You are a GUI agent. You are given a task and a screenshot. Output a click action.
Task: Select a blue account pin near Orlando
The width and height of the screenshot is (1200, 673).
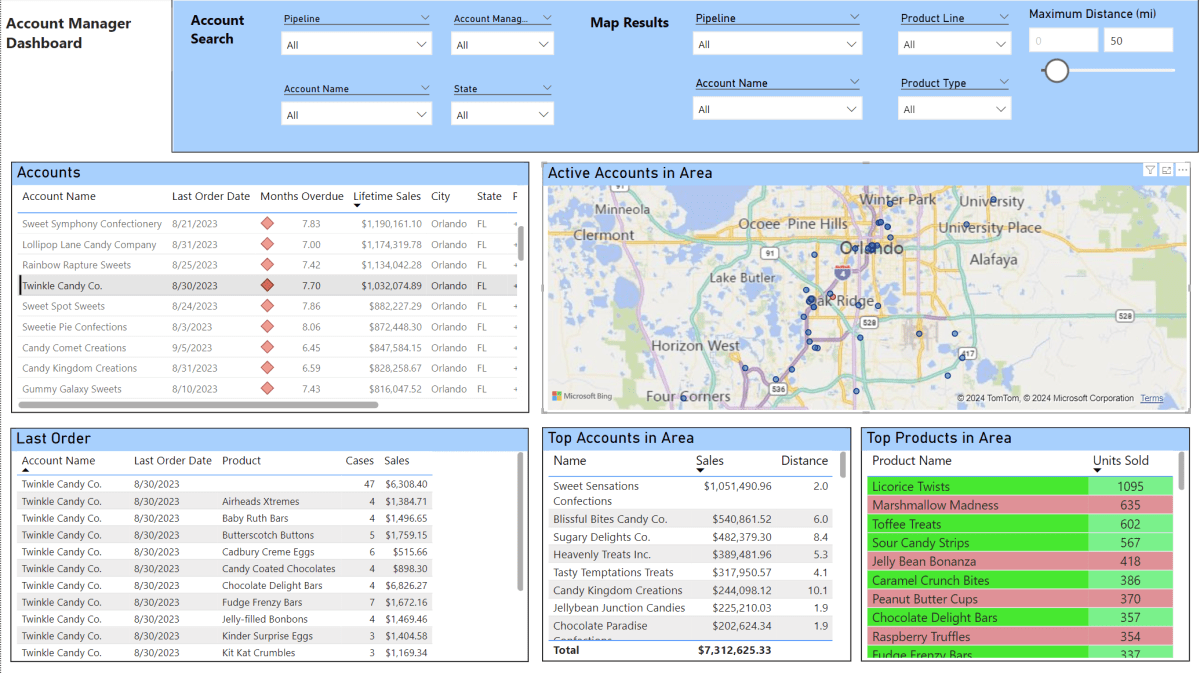pos(875,245)
